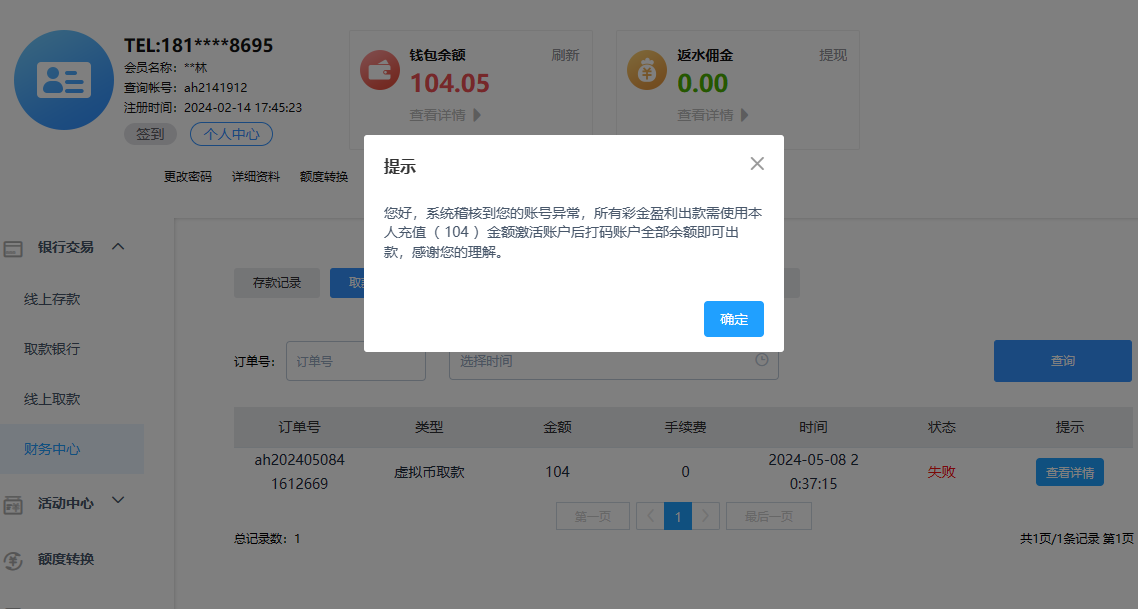Select 线上存款 in the sidebar
Viewport: 1138px width, 609px height.
coord(52,299)
